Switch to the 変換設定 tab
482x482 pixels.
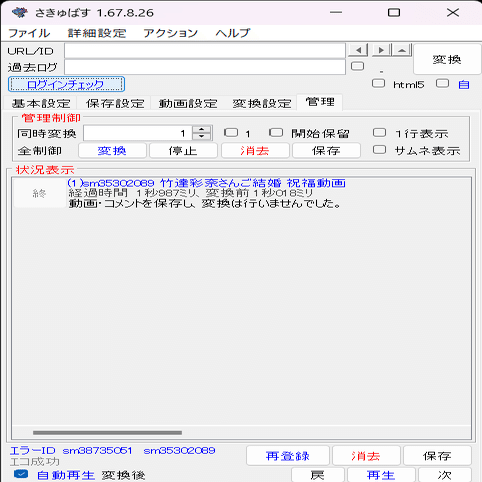tap(261, 103)
